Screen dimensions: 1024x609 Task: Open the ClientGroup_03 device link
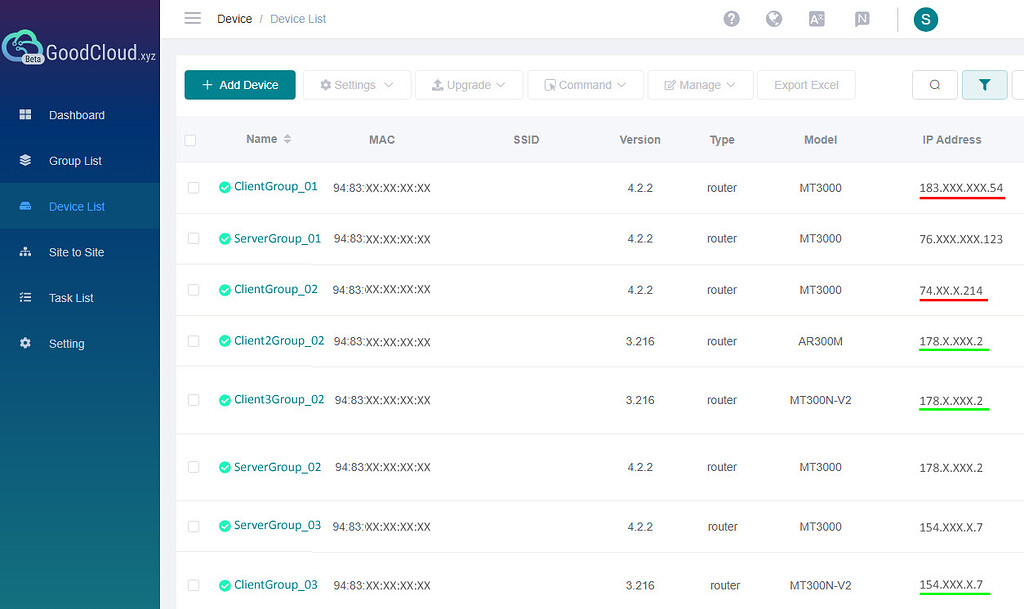[276, 585]
